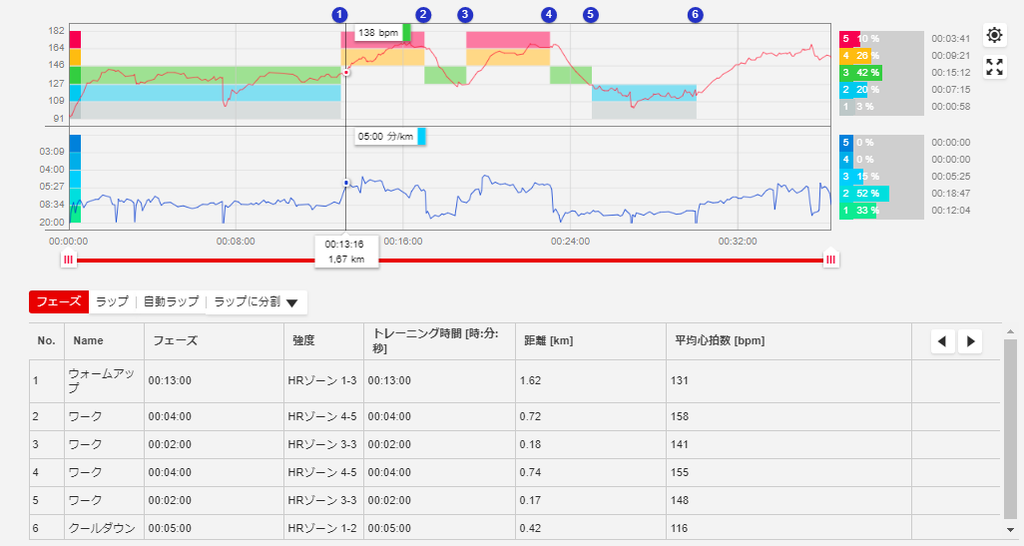Select ウォームアップ row name cell
Image resolution: width=1024 pixels, height=546 pixels.
point(104,381)
